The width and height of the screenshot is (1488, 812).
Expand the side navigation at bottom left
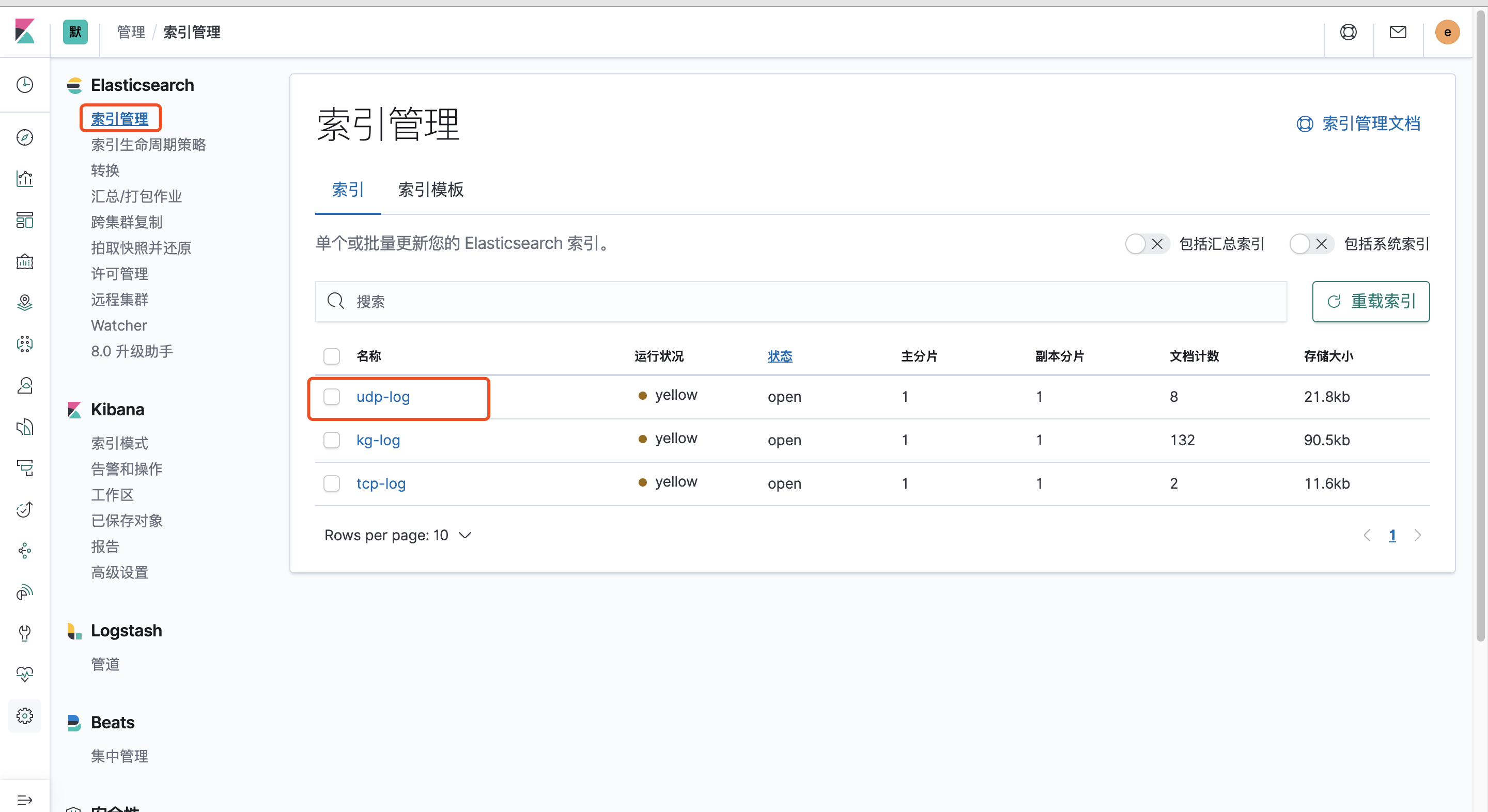24,800
